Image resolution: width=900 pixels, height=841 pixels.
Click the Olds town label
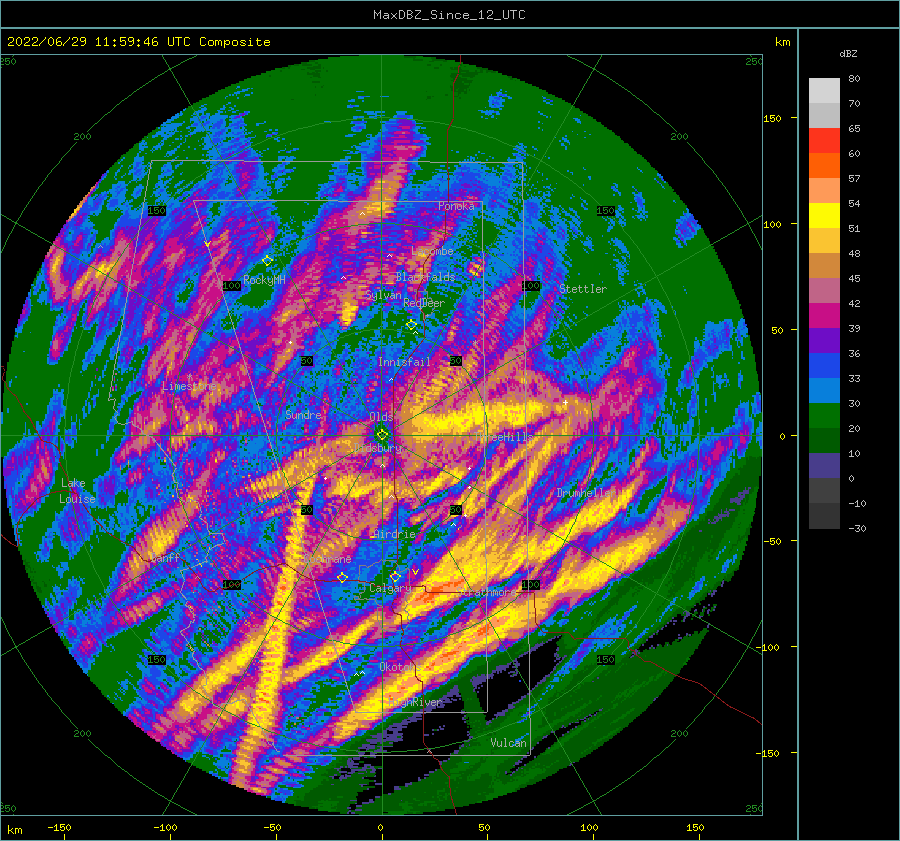[381, 416]
